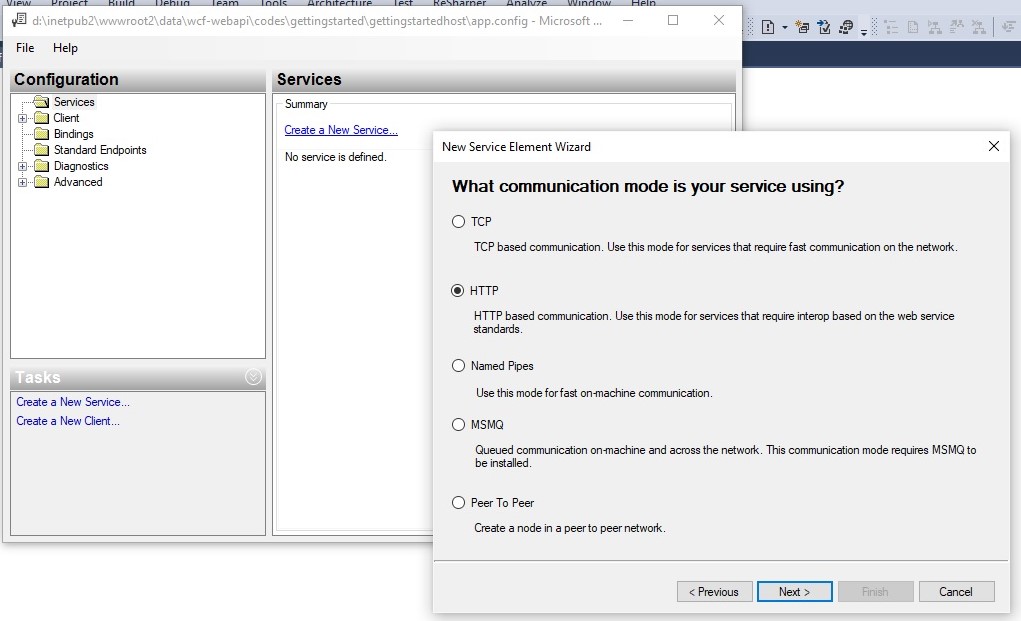Expand the Client tree node
This screenshot has width=1021, height=621.
pos(21,118)
